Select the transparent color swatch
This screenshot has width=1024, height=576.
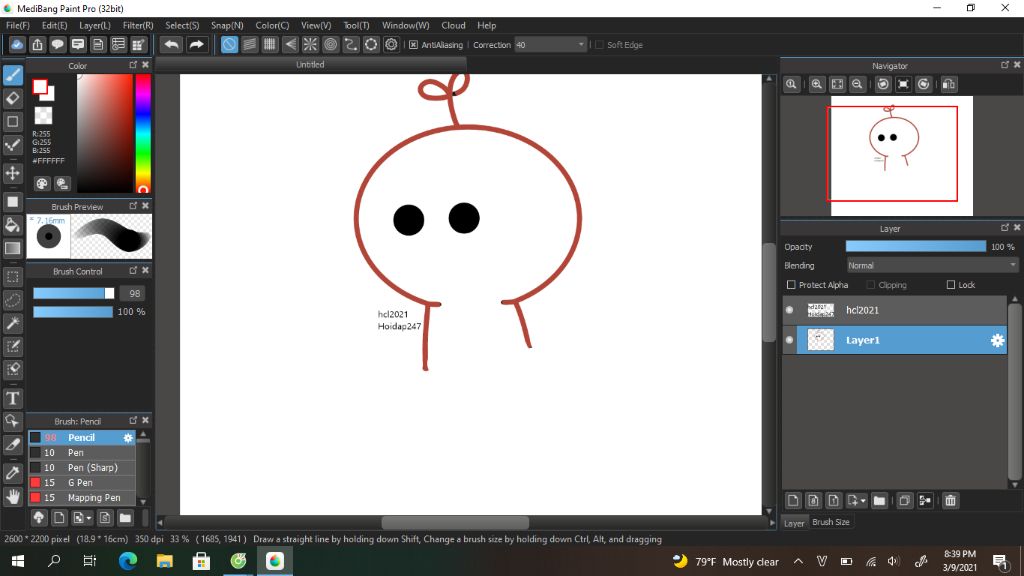pyautogui.click(x=43, y=116)
